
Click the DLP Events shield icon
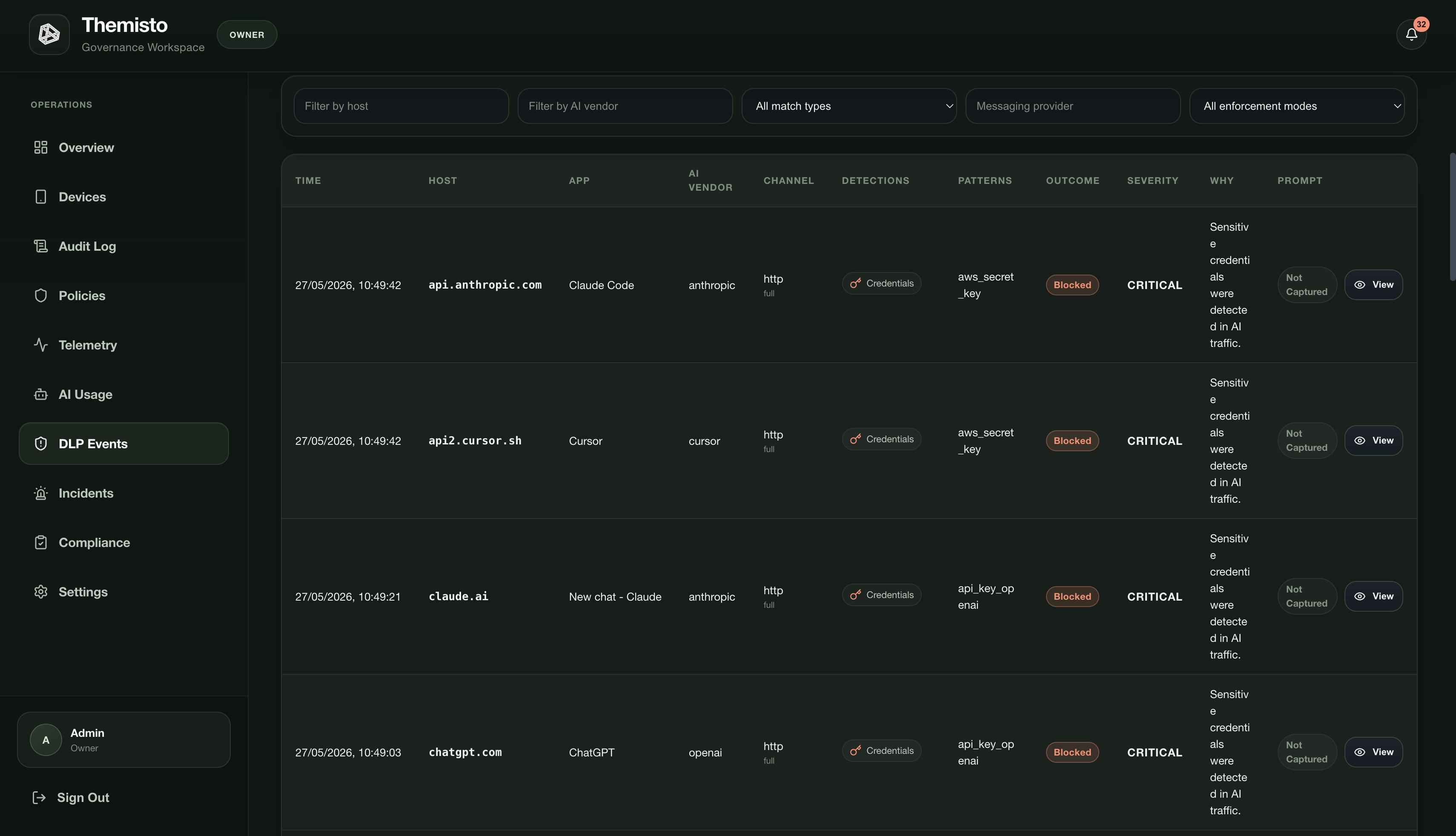41,444
